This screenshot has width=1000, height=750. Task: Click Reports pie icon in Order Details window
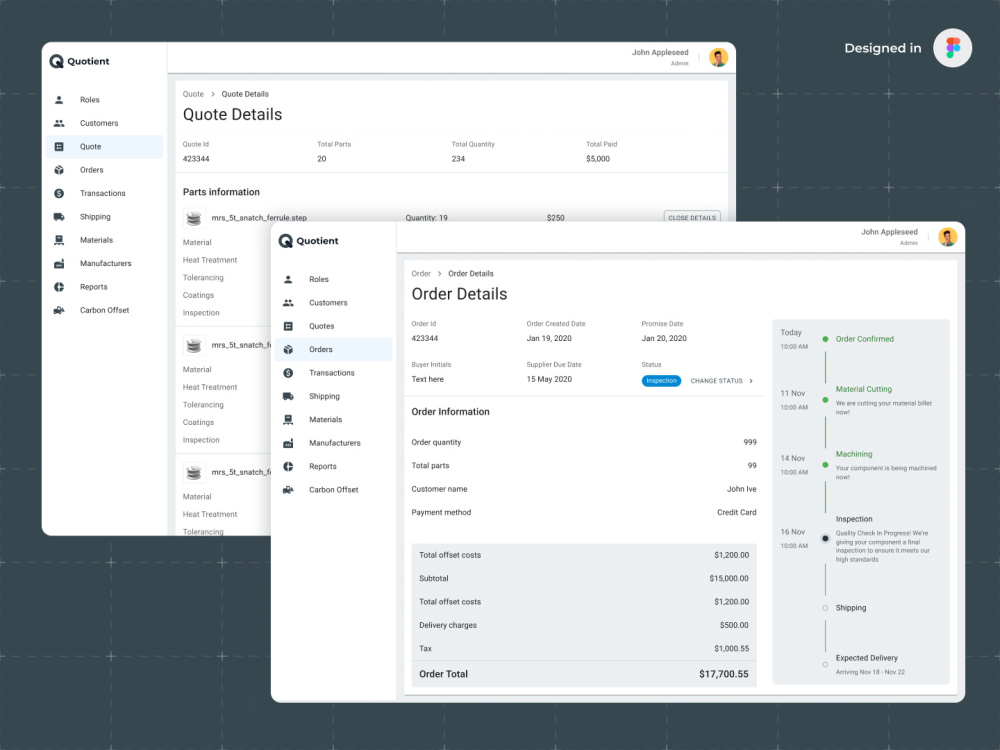point(288,467)
